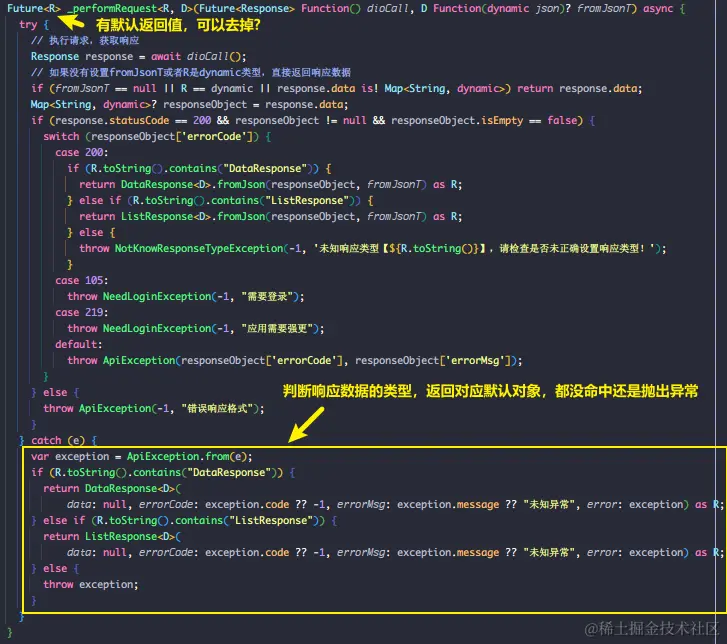This screenshot has height=644, width=727.
Task: Click the string "应用需要强更"
Action: [277, 328]
